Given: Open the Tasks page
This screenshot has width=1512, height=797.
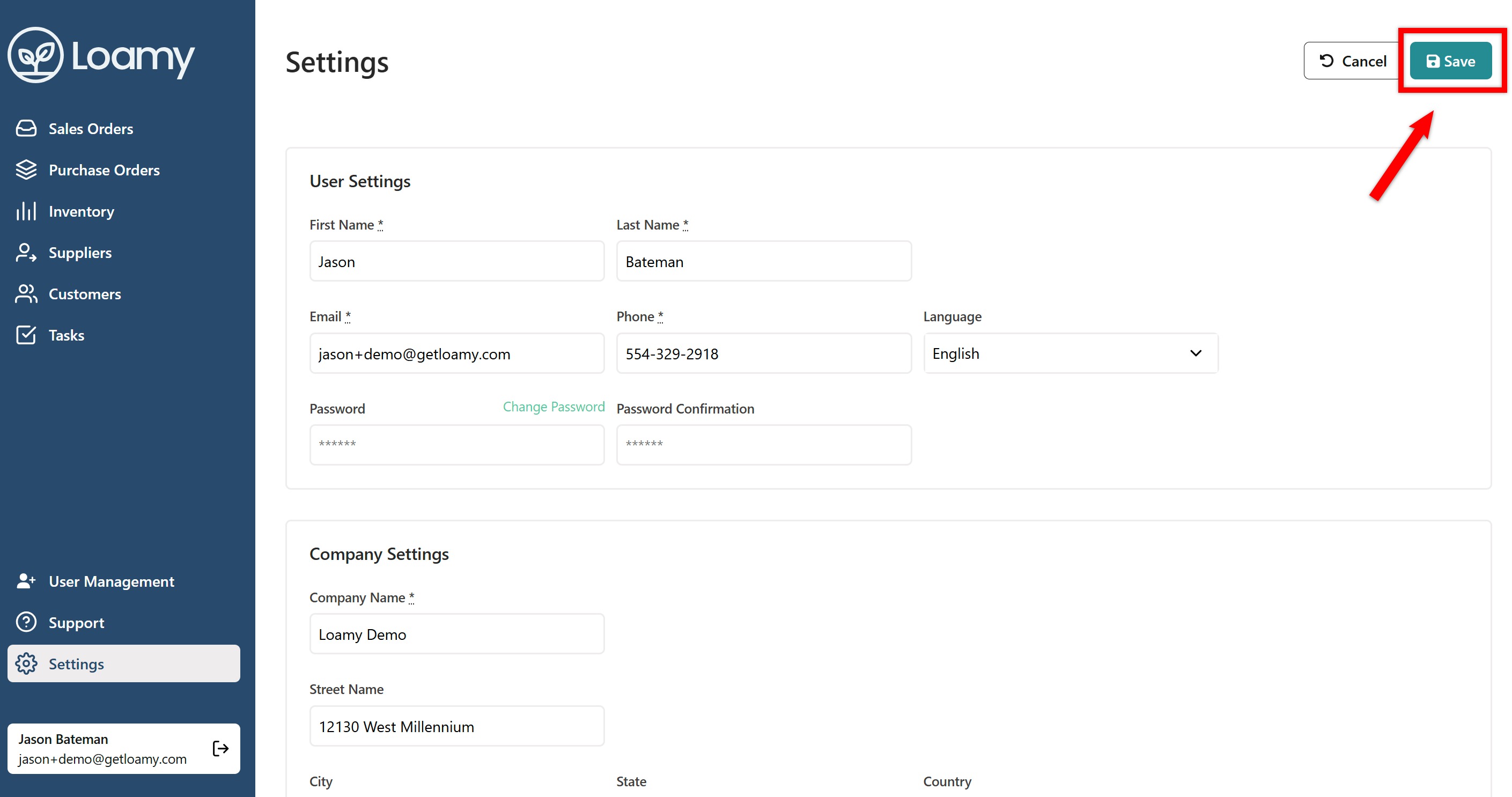Looking at the screenshot, I should pyautogui.click(x=124, y=335).
